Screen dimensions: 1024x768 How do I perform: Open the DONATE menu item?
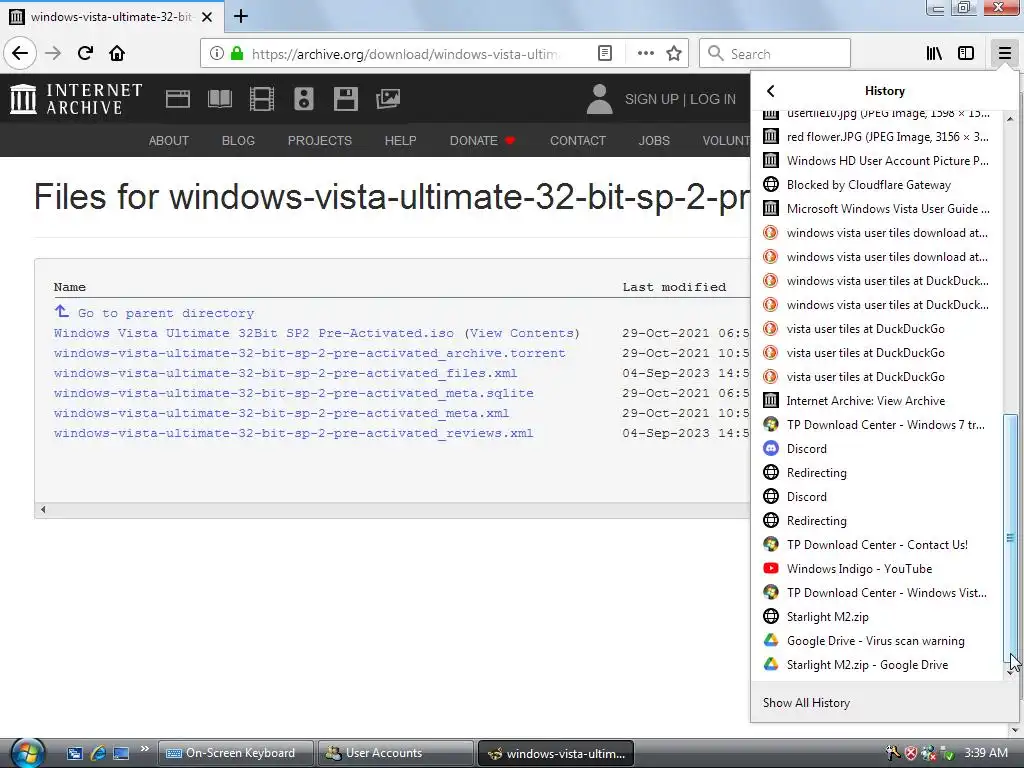coord(482,140)
